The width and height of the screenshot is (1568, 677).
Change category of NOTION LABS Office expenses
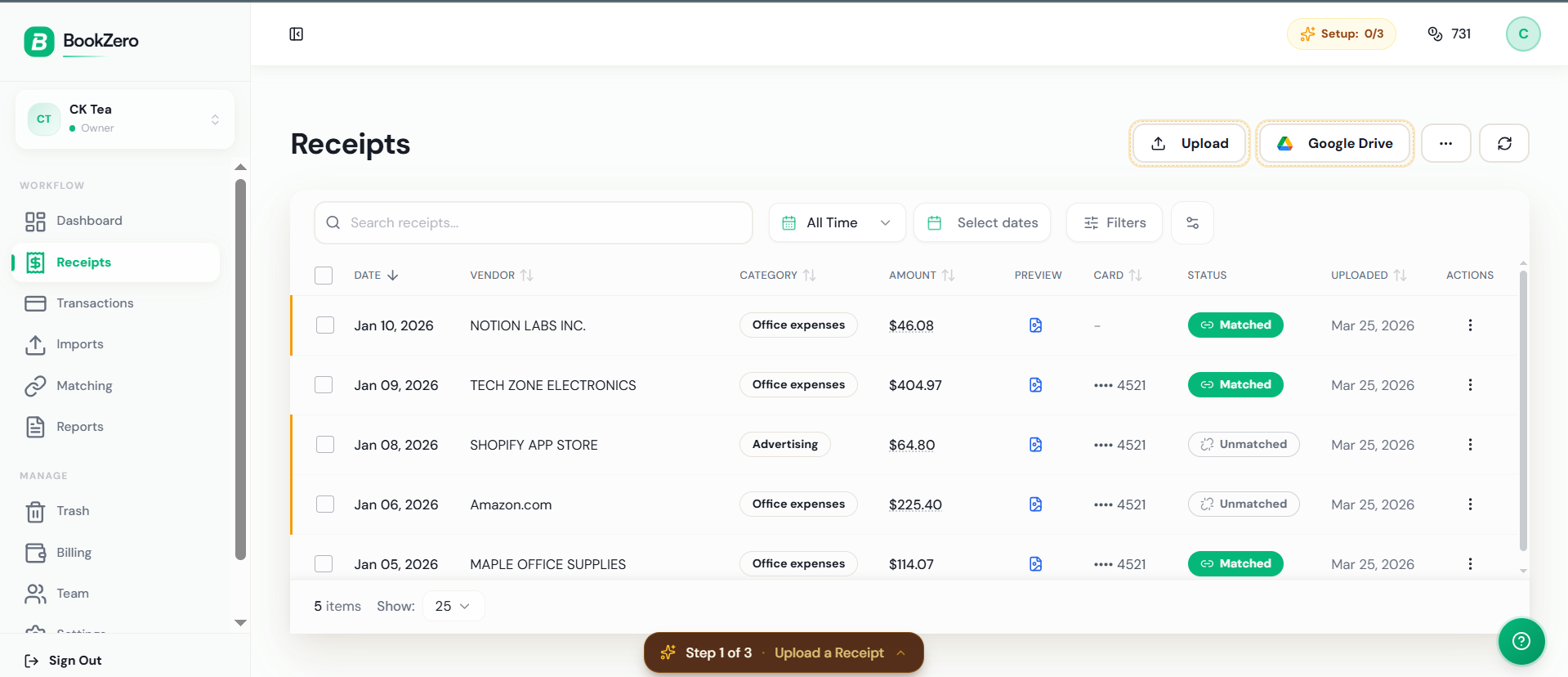coord(798,325)
